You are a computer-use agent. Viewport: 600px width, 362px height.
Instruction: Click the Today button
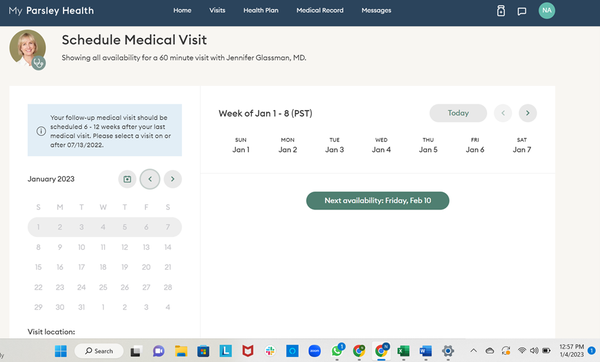tap(458, 113)
